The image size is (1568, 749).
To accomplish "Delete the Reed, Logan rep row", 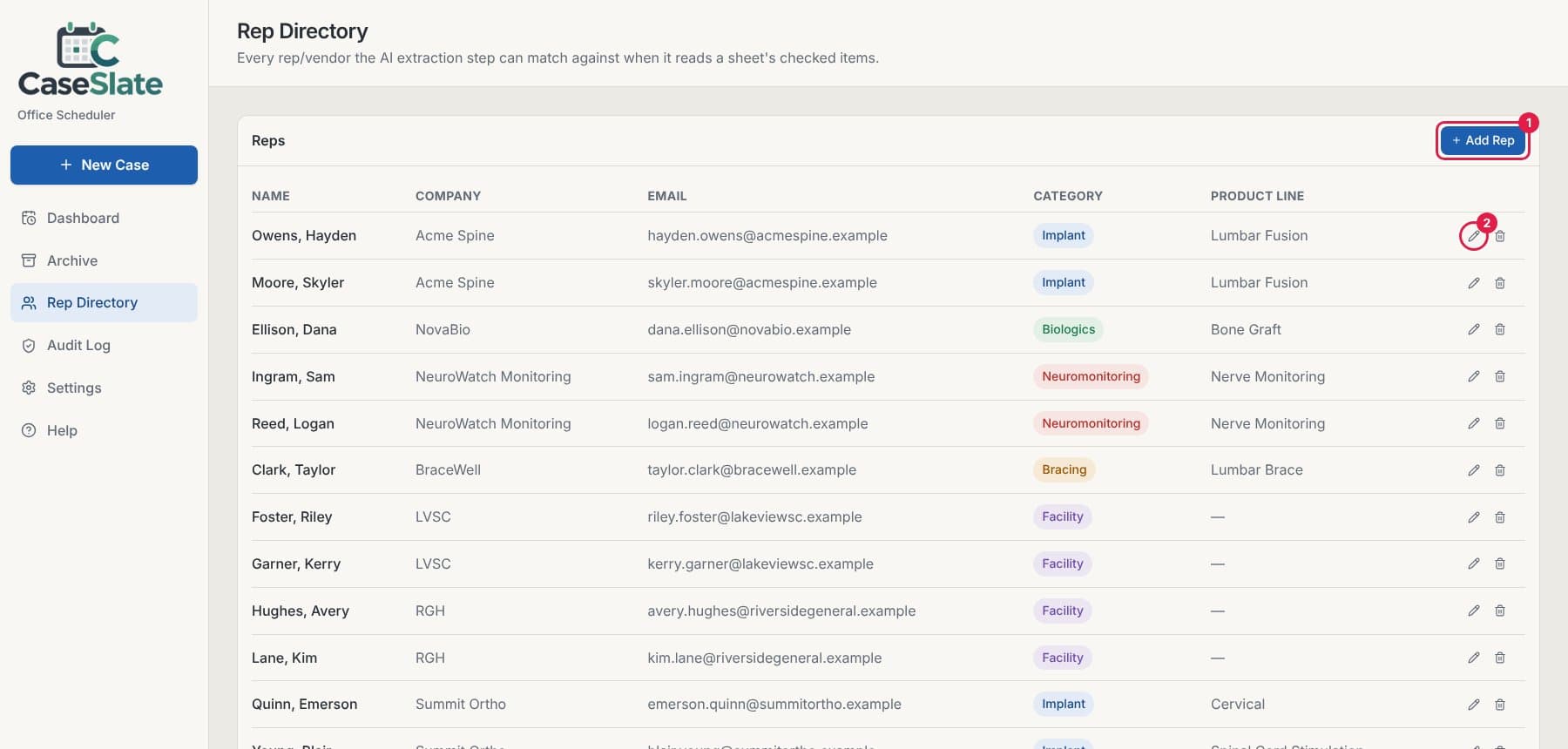I will click(x=1500, y=423).
